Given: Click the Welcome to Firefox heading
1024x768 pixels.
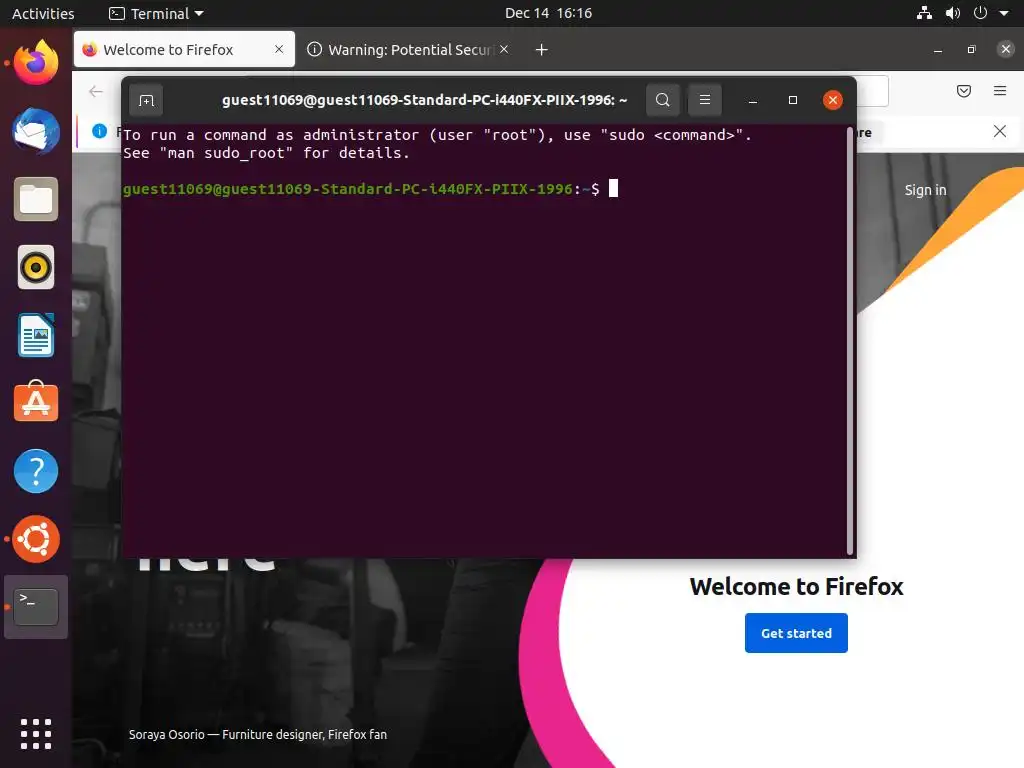Looking at the screenshot, I should 796,586.
